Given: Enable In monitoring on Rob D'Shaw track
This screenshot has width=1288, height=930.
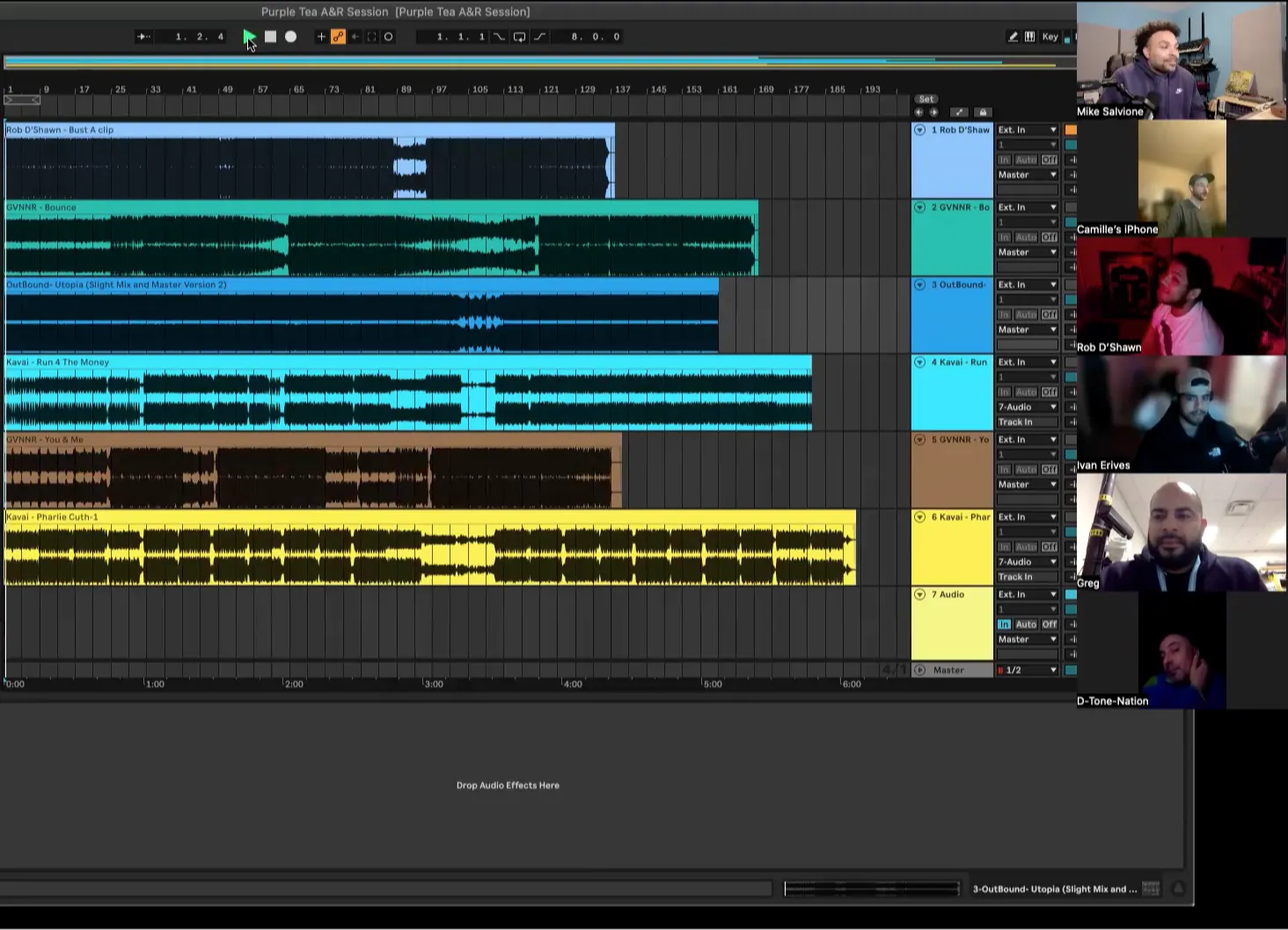Looking at the screenshot, I should (x=1004, y=160).
